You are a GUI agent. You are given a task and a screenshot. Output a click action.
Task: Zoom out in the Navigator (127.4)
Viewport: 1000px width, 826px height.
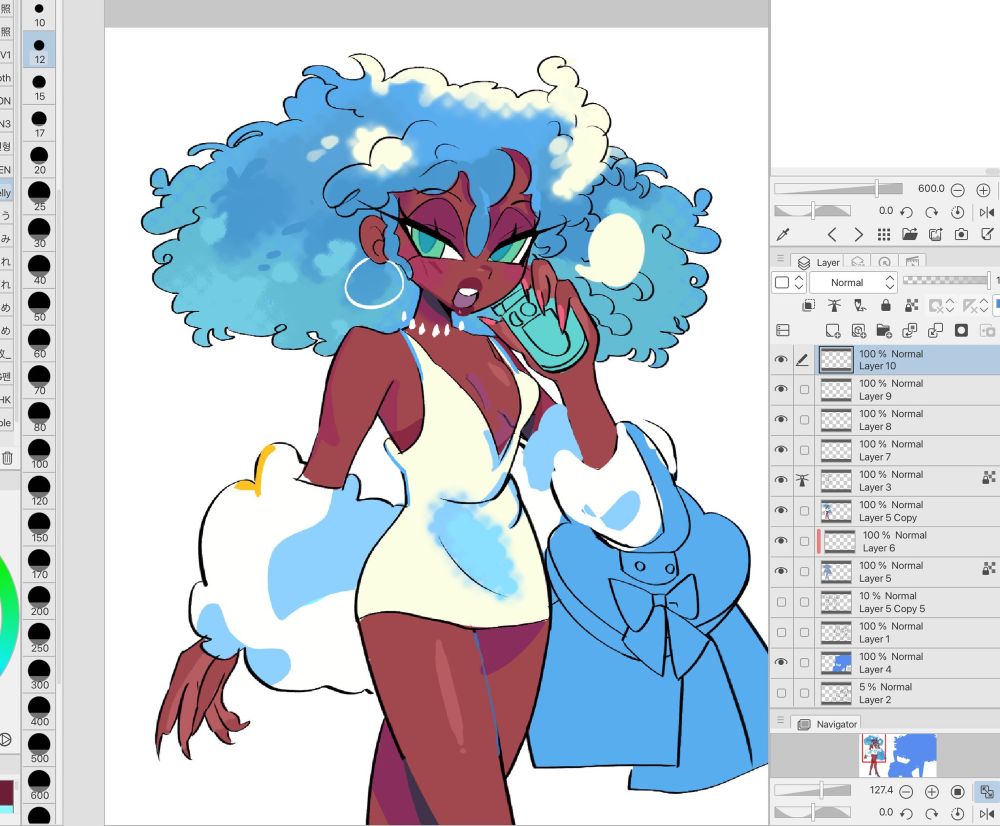[x=906, y=792]
